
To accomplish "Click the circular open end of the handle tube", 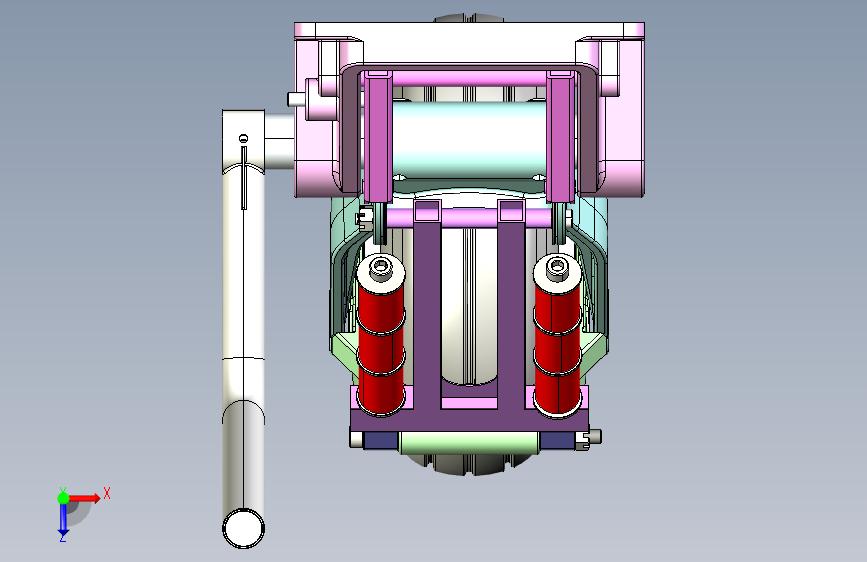I will (243, 528).
